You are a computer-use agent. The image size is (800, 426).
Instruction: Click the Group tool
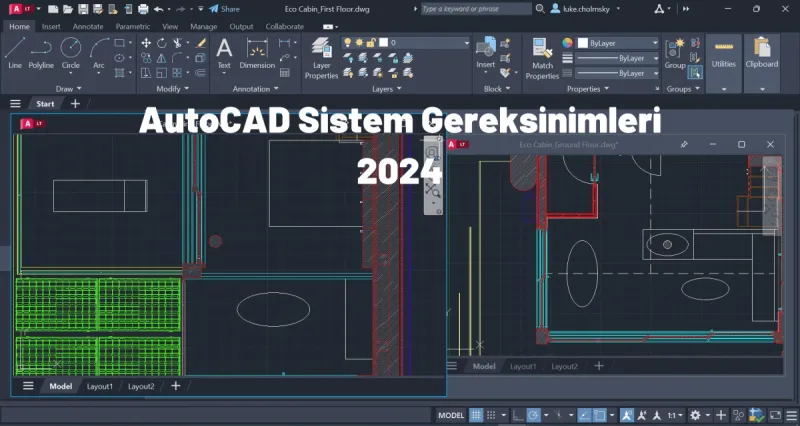[675, 53]
